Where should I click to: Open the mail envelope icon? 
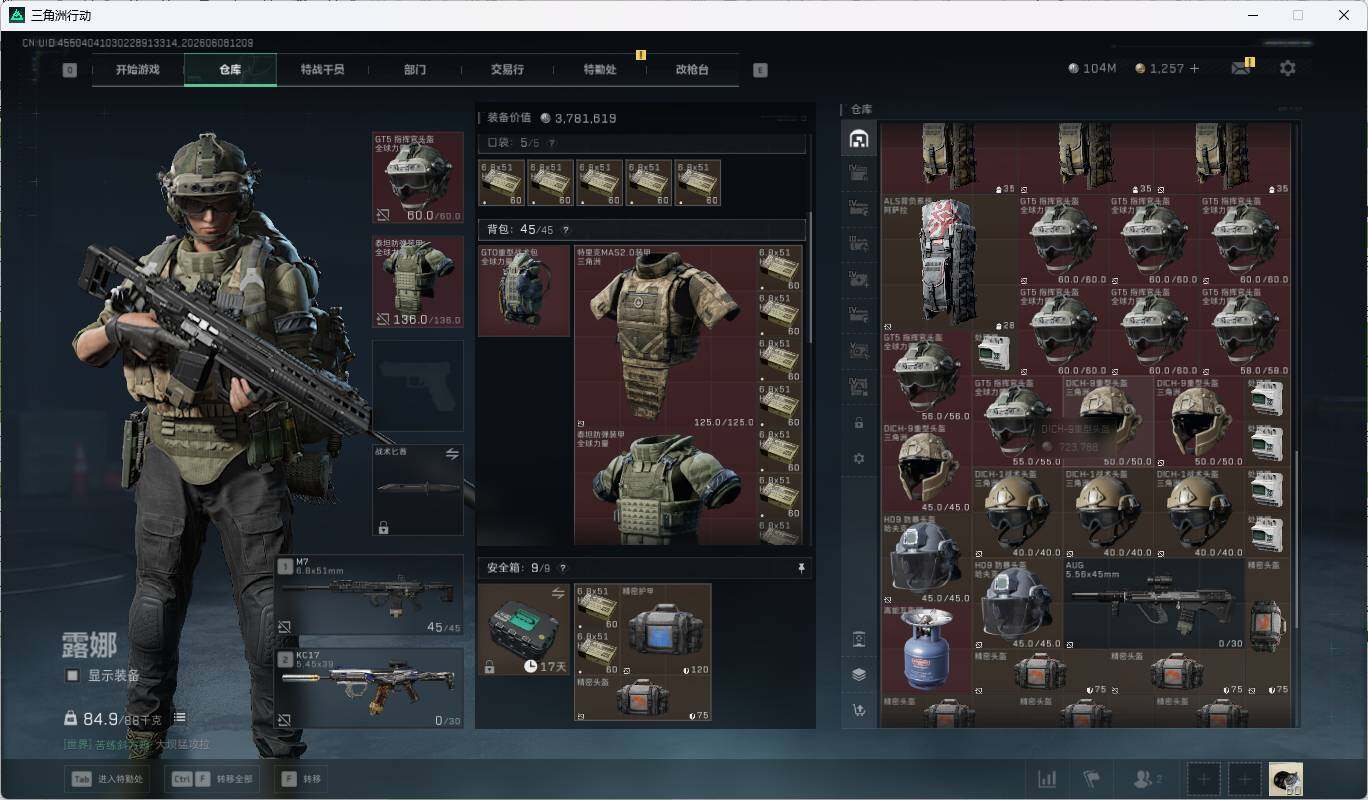point(1240,68)
